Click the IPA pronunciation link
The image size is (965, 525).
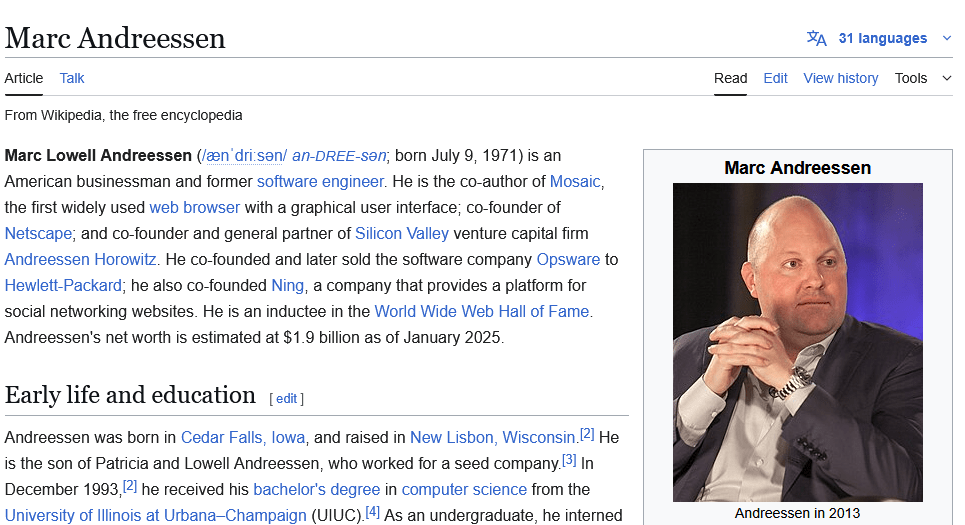point(244,156)
